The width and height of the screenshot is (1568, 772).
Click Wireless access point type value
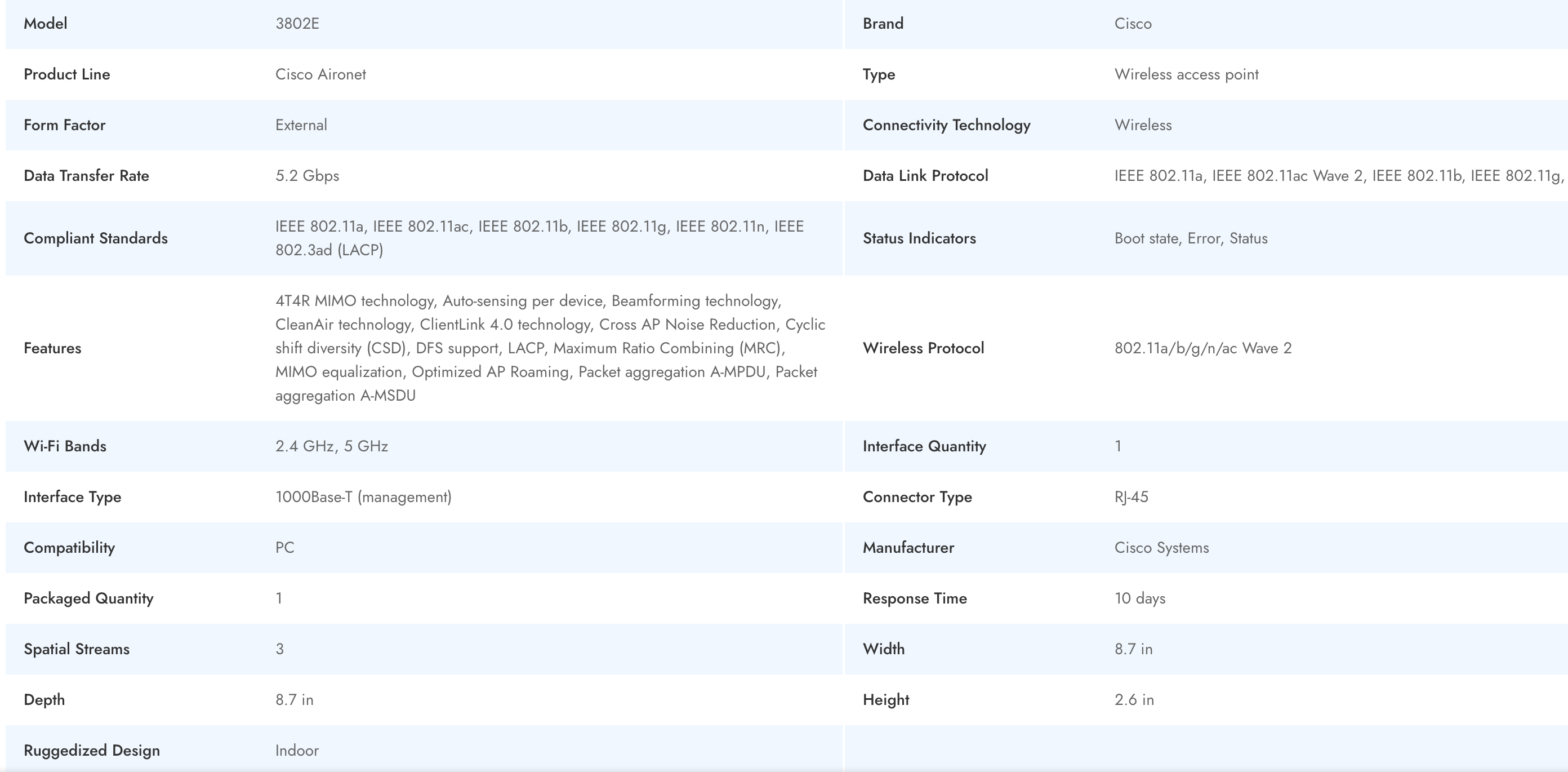1186,74
